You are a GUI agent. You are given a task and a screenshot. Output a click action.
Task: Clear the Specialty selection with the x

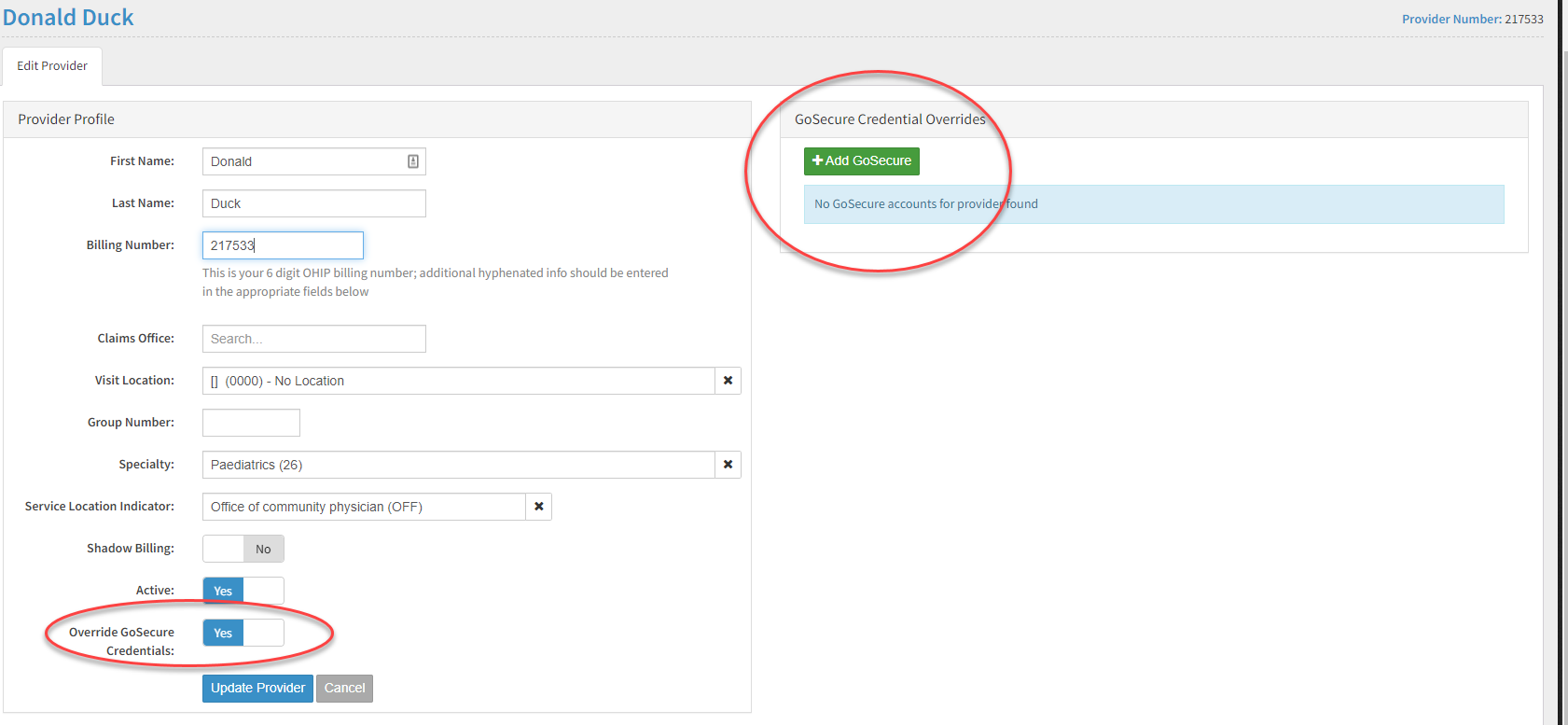(728, 465)
